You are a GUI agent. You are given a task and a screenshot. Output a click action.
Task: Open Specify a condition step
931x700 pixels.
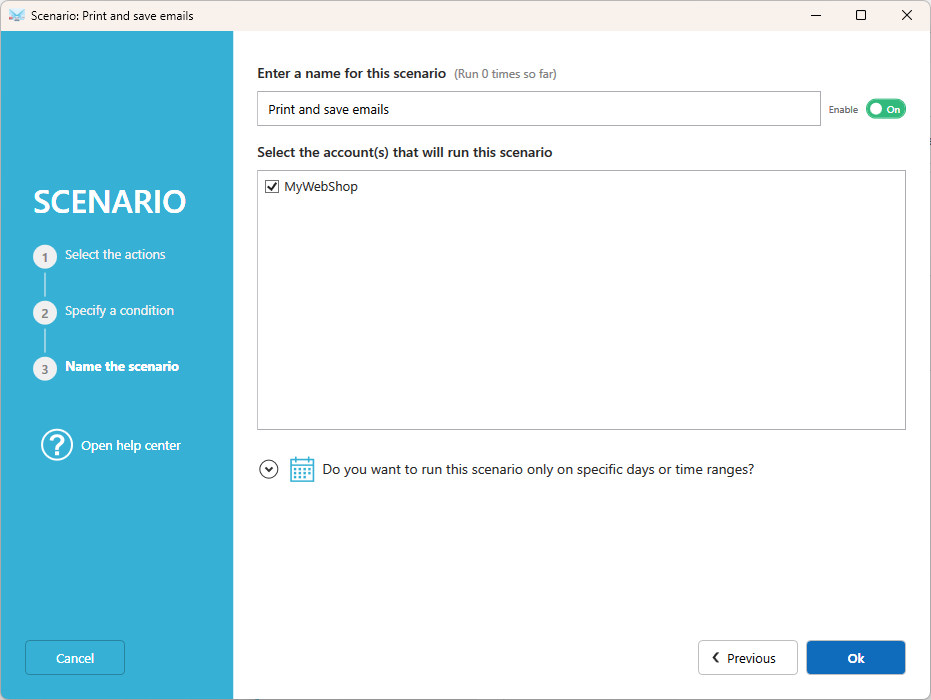pyautogui.click(x=119, y=311)
